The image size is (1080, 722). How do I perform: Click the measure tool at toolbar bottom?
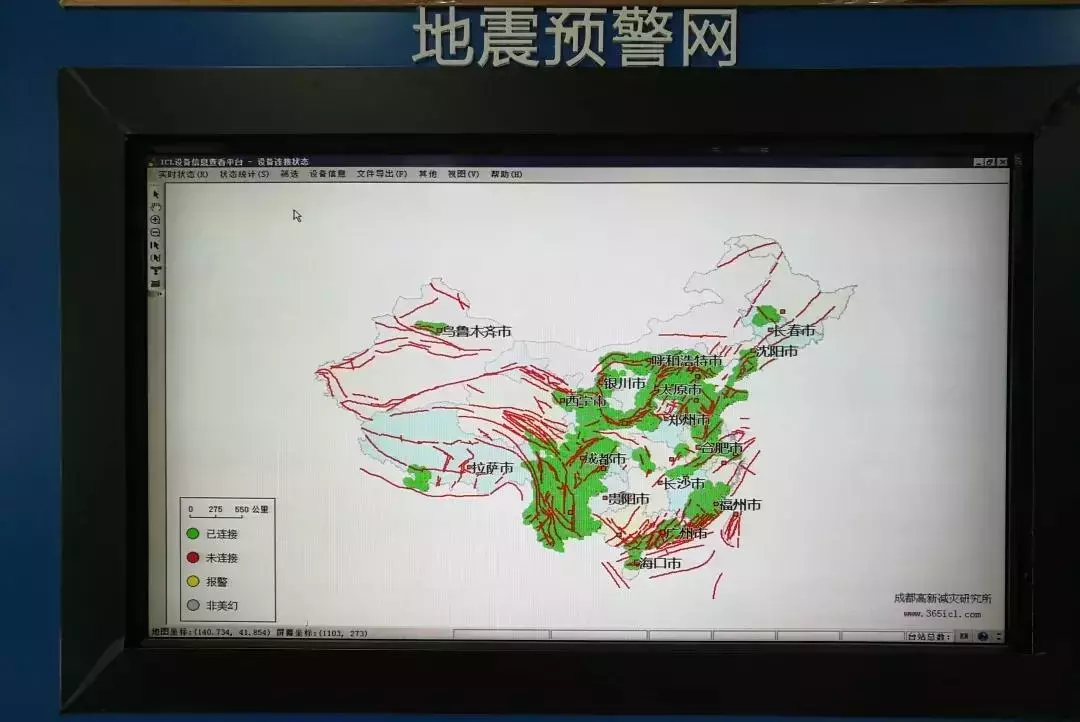(x=156, y=283)
